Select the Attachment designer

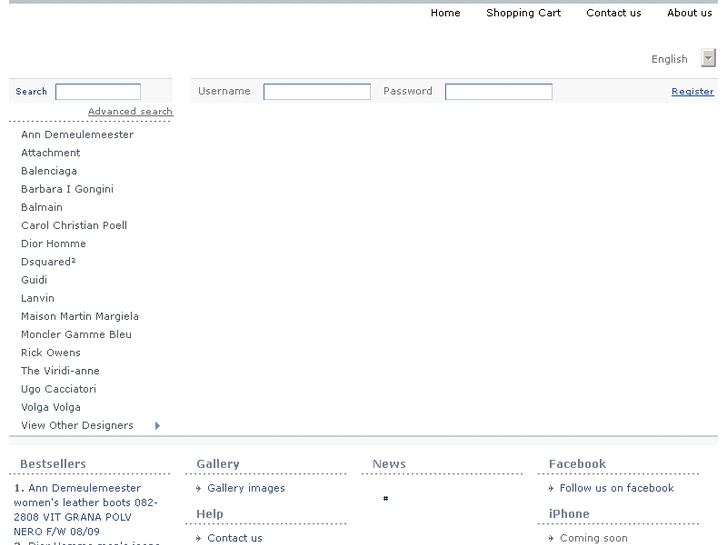coord(51,153)
